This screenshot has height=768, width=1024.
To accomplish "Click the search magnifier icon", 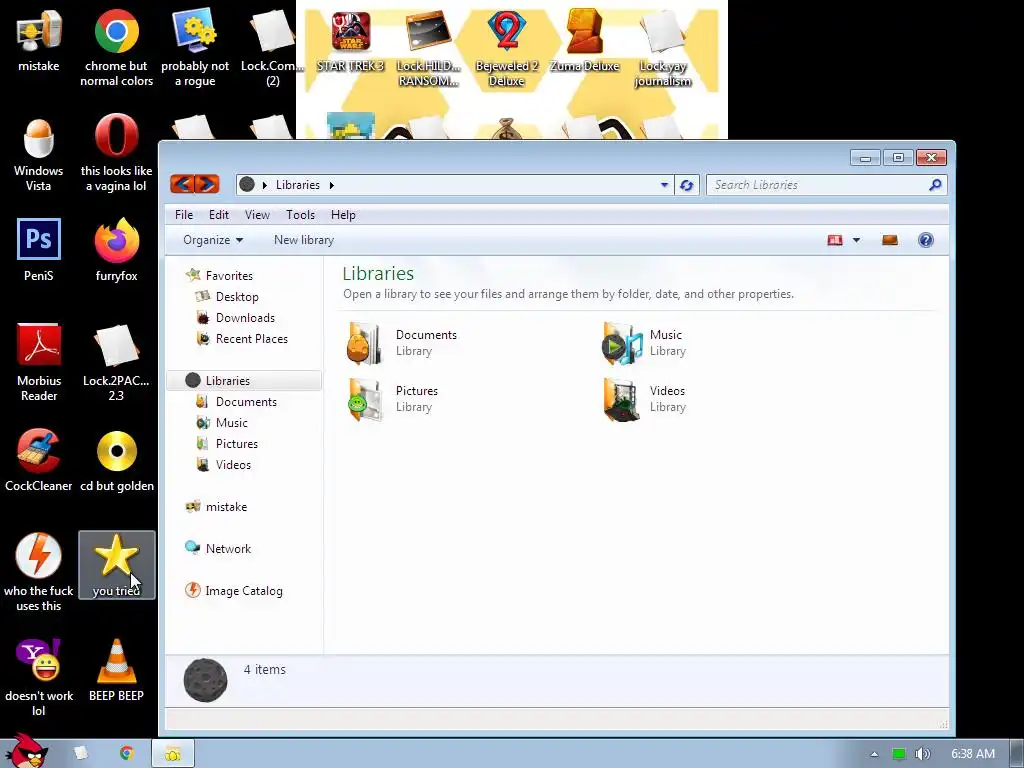I will (935, 185).
